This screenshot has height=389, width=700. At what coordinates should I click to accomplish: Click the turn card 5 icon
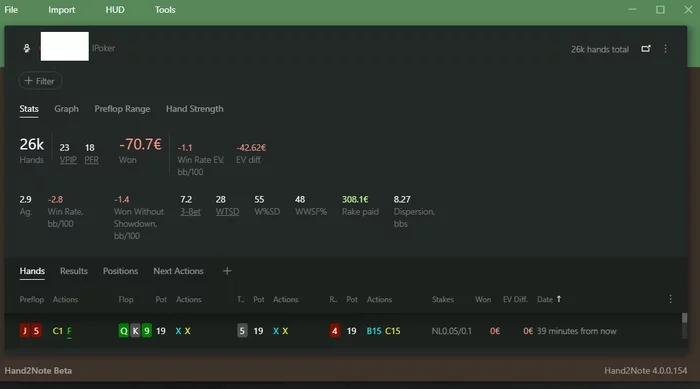pyautogui.click(x=242, y=331)
